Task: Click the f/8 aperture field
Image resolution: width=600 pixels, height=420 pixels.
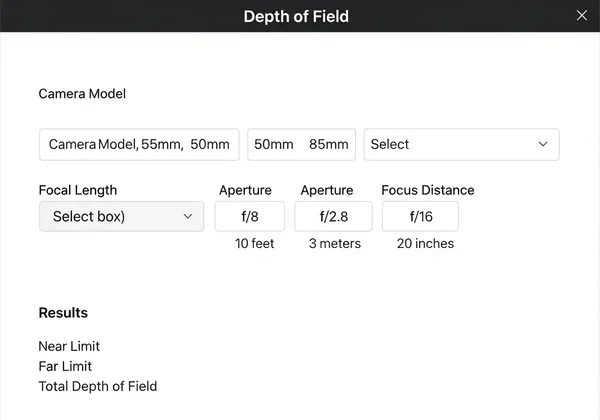Action: [x=250, y=217]
